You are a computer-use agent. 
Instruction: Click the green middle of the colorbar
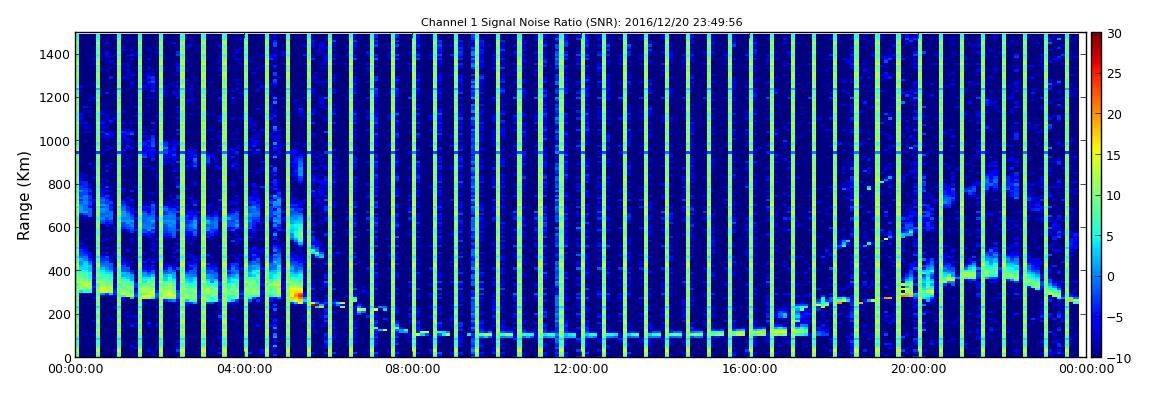point(1096,195)
